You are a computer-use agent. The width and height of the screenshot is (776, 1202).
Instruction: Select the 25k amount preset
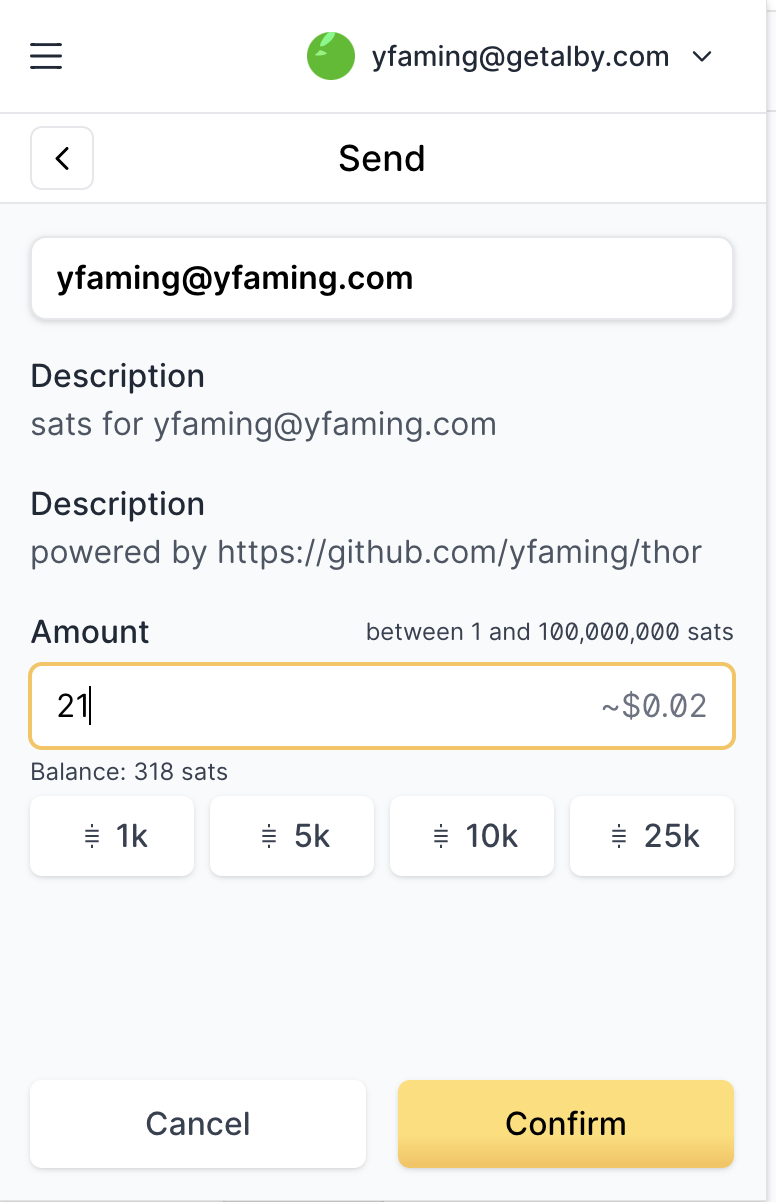click(x=652, y=836)
